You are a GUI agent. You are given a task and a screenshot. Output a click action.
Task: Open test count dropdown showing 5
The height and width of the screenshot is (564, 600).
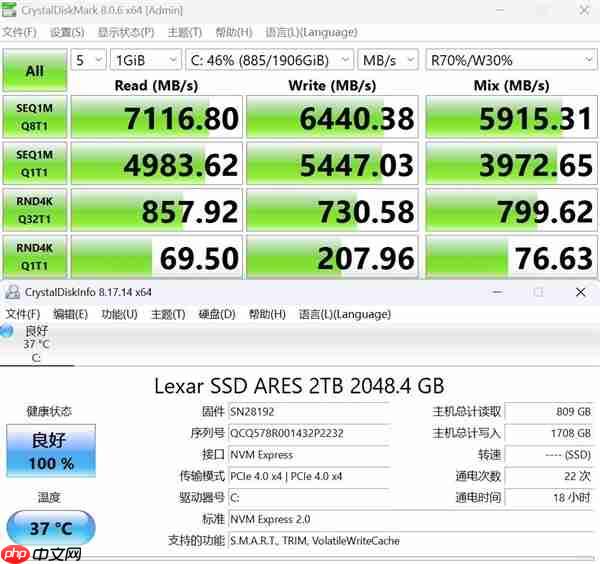[89, 60]
